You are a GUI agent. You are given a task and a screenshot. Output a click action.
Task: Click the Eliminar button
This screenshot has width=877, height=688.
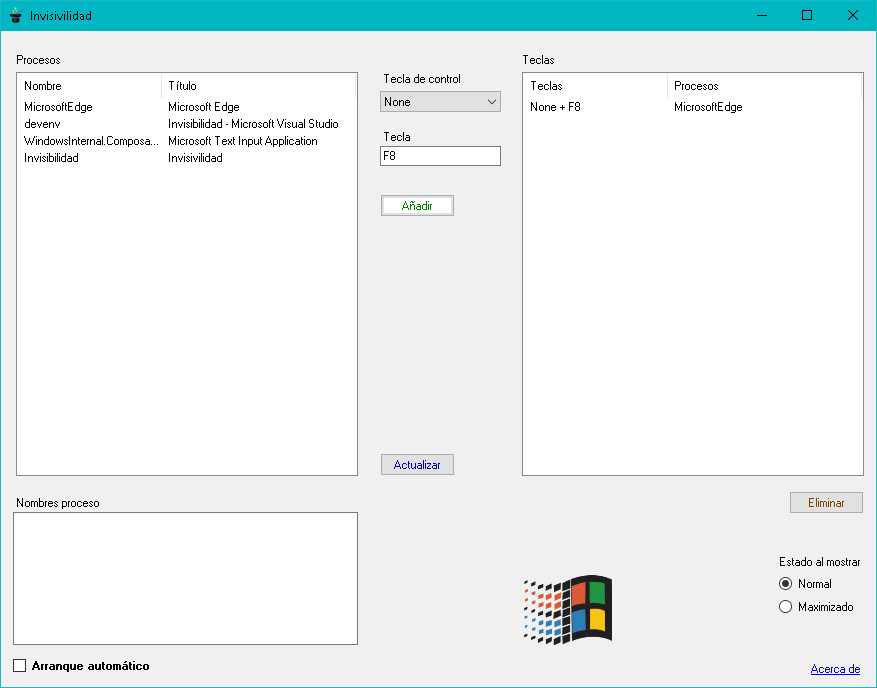[x=826, y=503]
